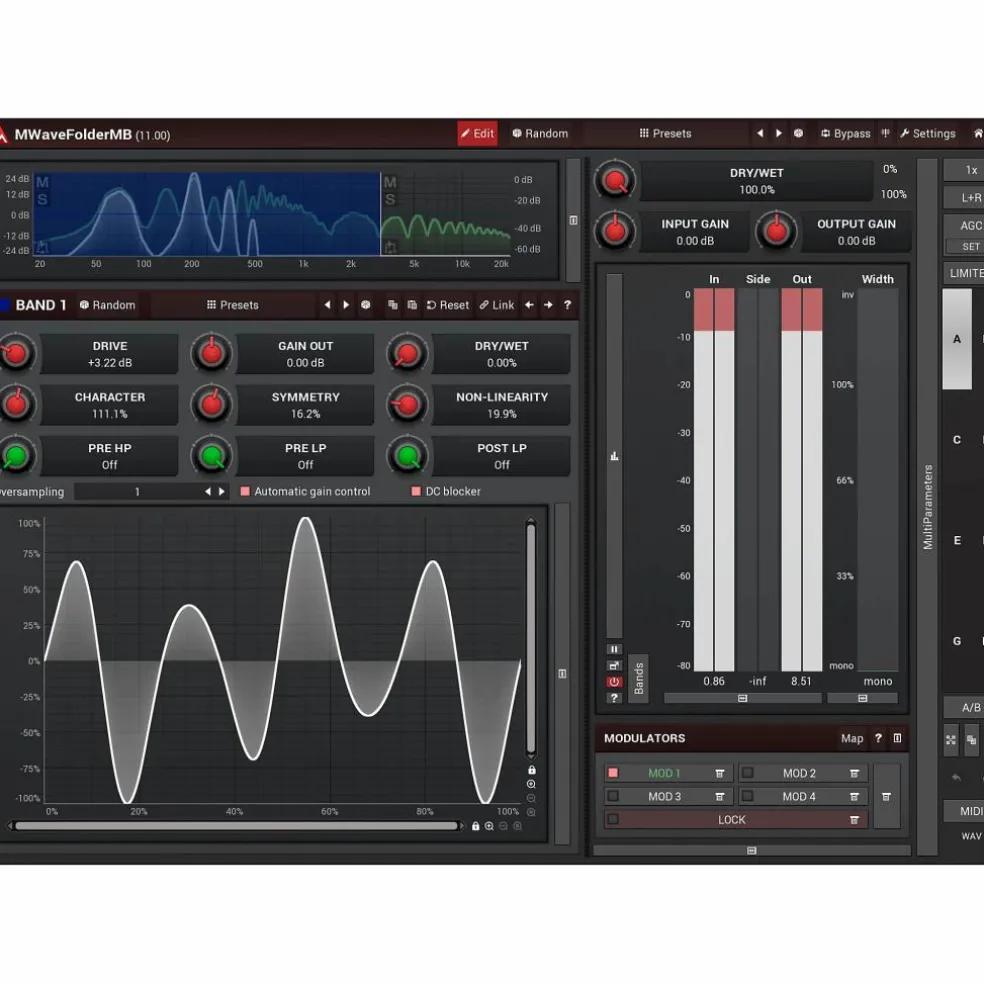Viewport: 984px width, 984px height.
Task: Open the MOD 4 settings icon
Action: click(x=854, y=797)
